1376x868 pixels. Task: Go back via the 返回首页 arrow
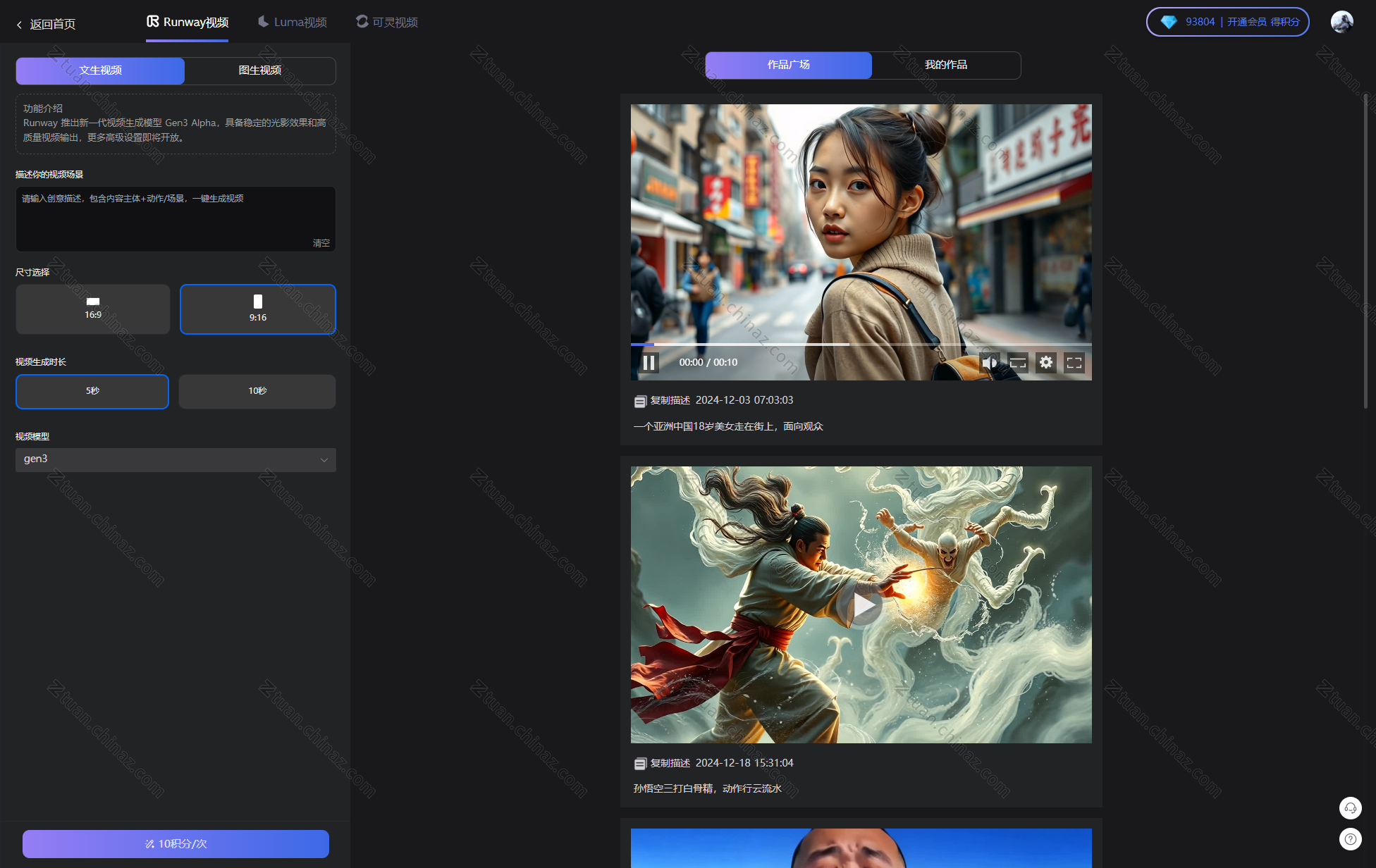(x=46, y=24)
